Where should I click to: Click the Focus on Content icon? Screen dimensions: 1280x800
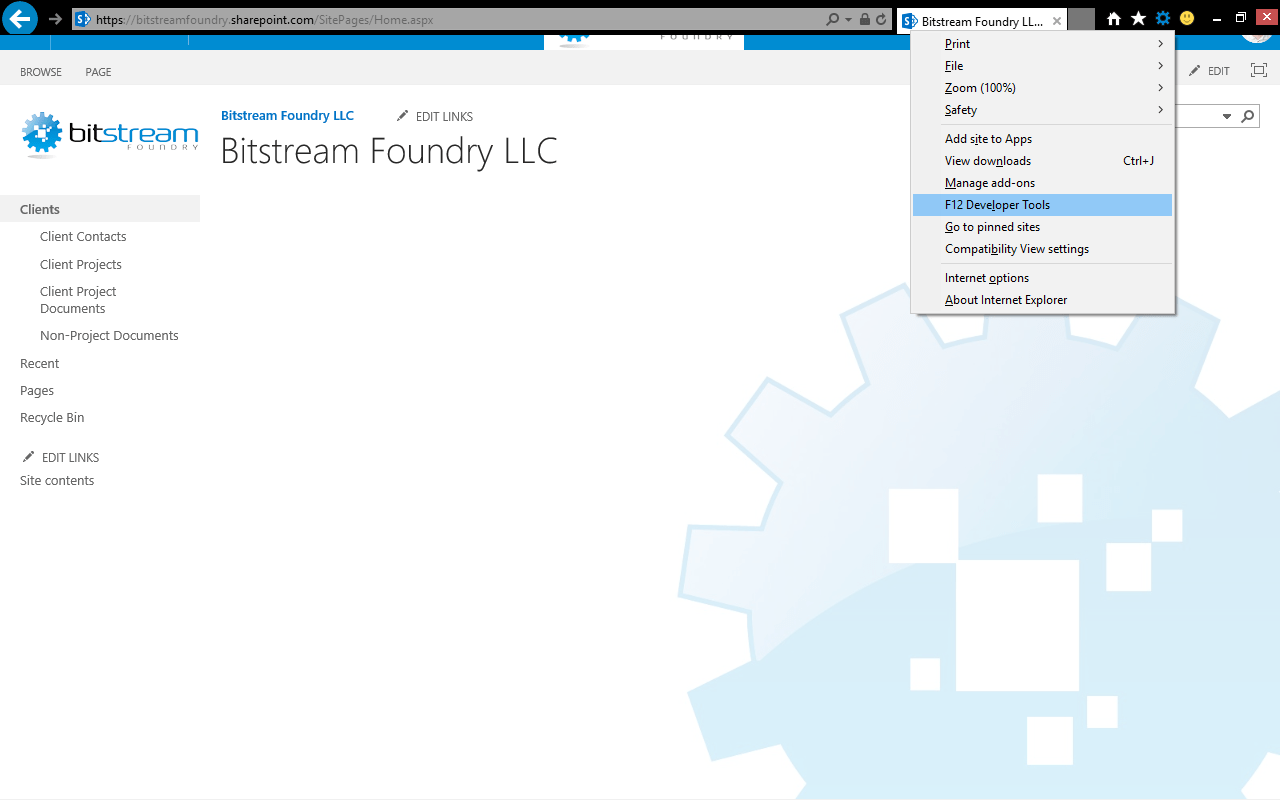1258,70
